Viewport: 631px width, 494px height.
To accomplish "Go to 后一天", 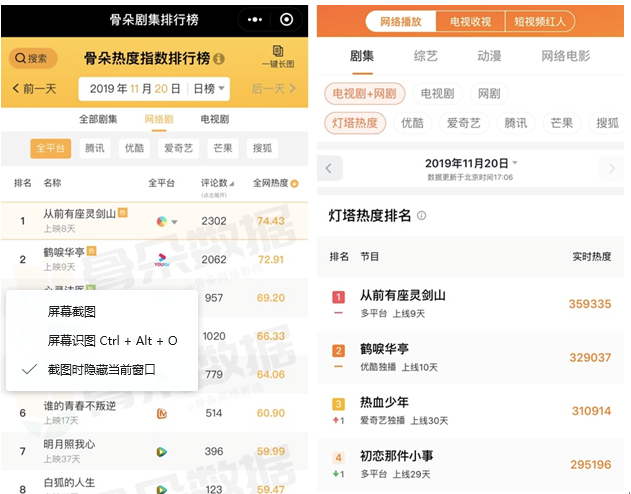I will pos(274,89).
